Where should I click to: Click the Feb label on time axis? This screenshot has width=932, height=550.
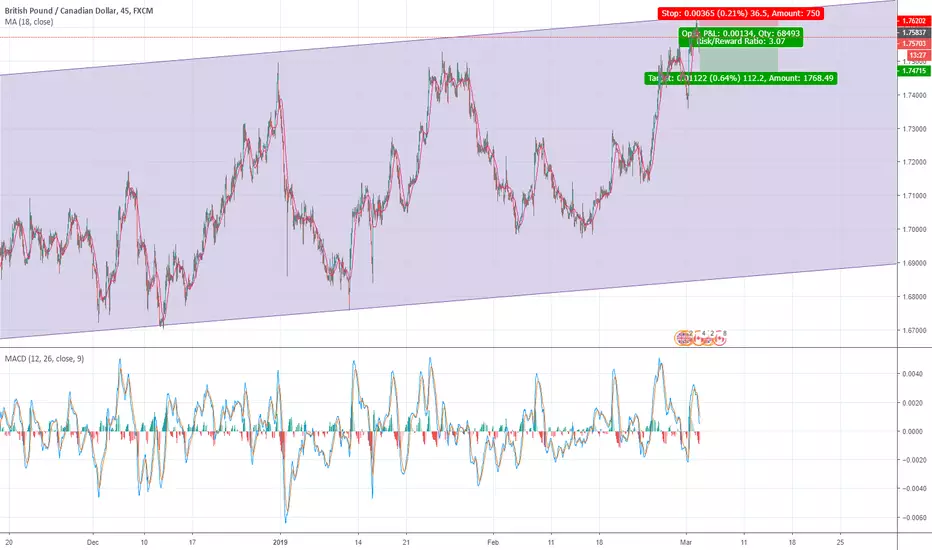coord(493,542)
